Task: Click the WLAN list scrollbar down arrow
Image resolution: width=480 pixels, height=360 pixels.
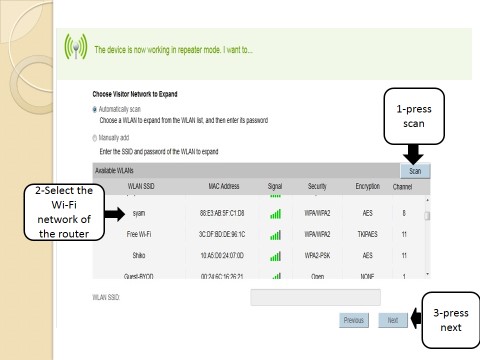Action: tap(427, 274)
